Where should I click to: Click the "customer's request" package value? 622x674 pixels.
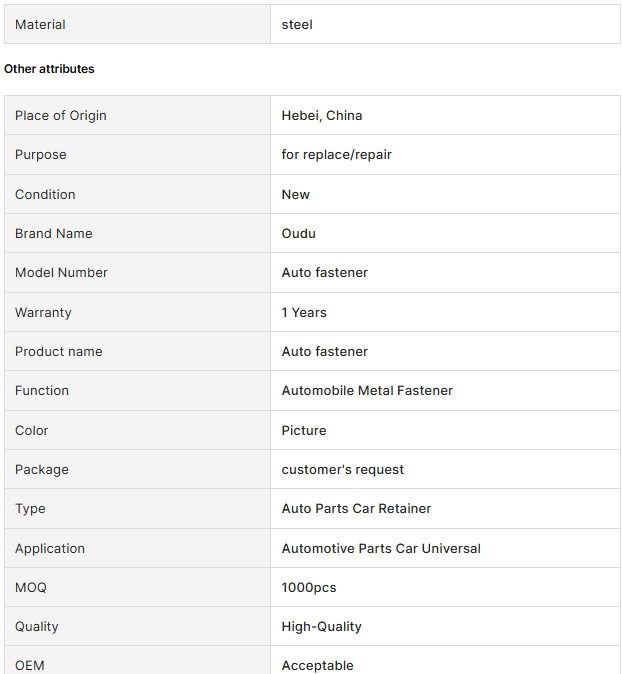point(343,469)
